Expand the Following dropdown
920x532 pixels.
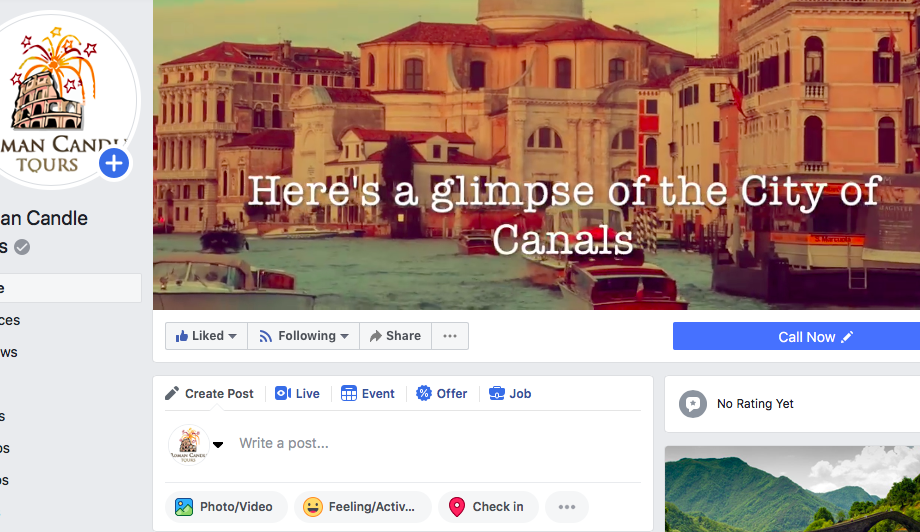point(303,336)
